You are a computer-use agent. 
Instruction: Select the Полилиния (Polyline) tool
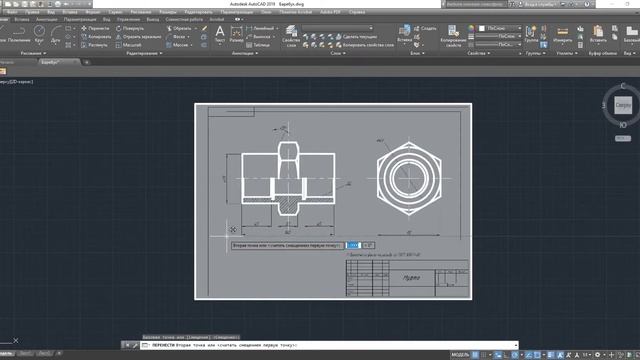pos(19,34)
